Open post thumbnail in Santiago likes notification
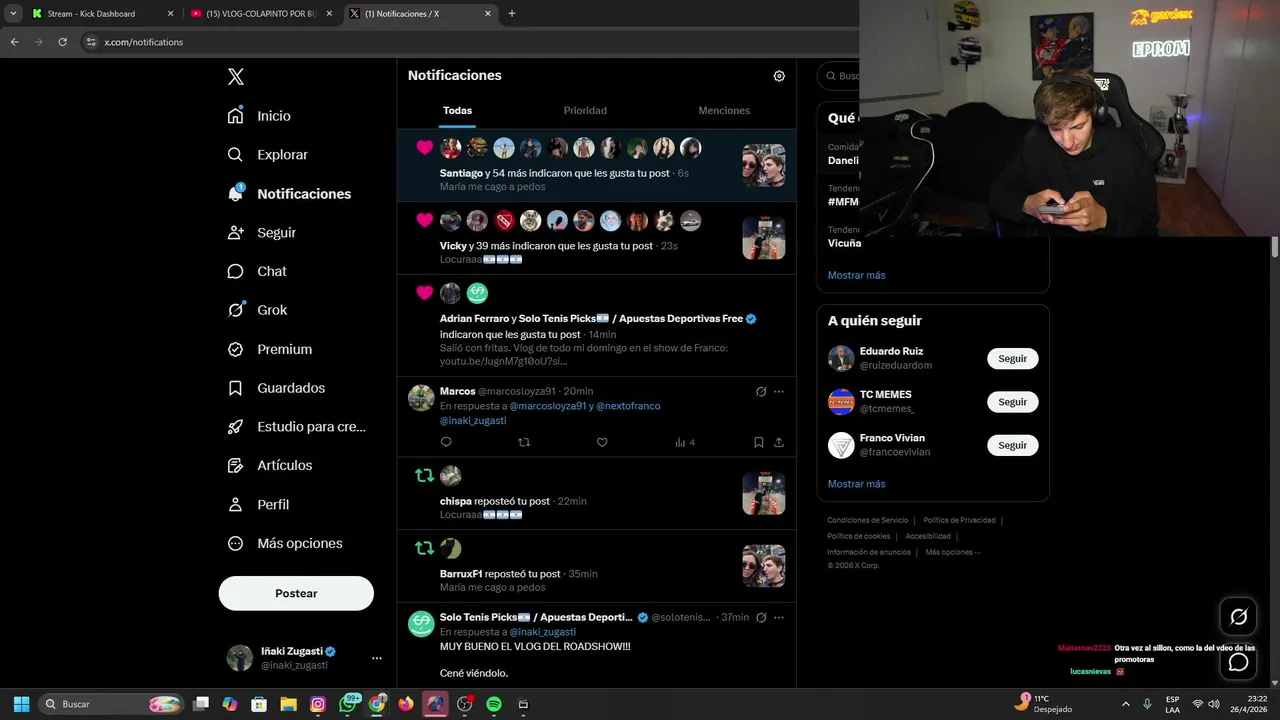The width and height of the screenshot is (1280, 720). (x=764, y=165)
